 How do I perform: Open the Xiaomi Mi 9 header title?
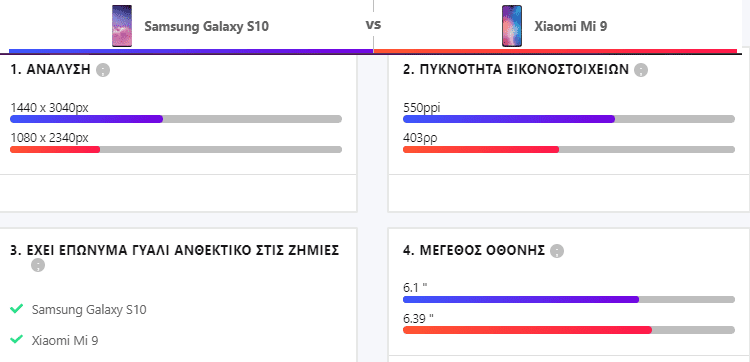(x=571, y=26)
